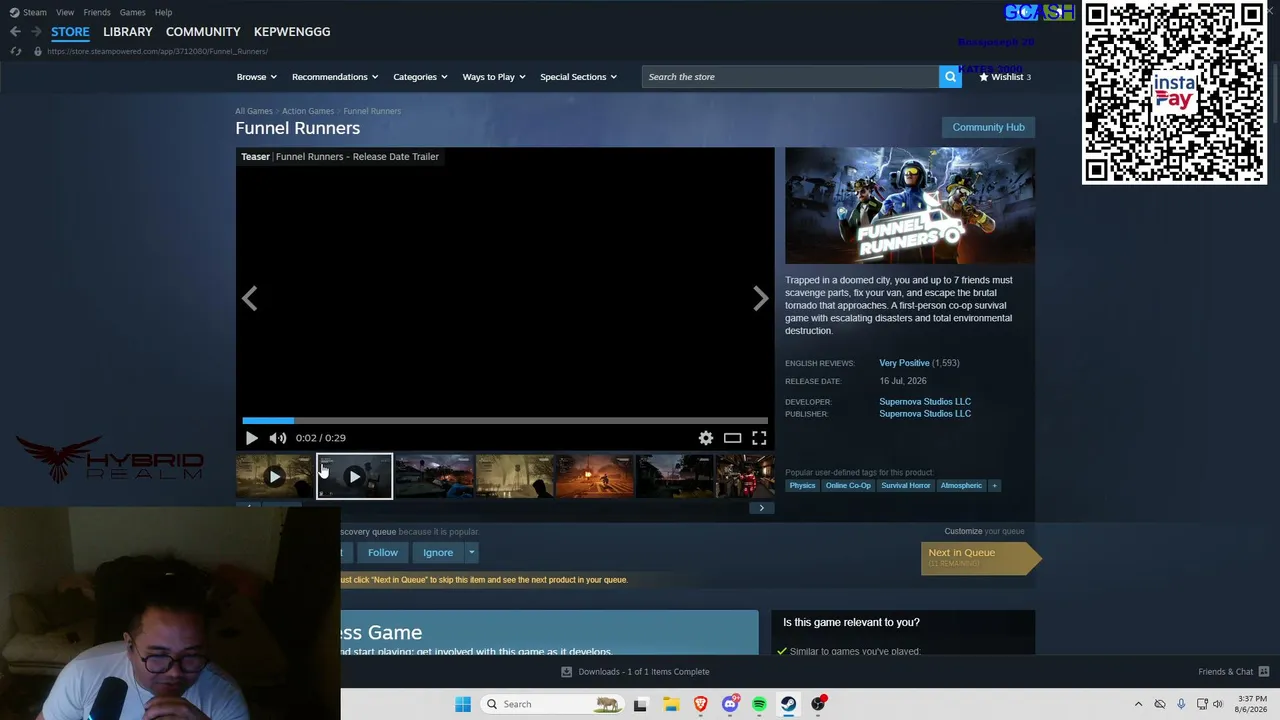Image resolution: width=1280 pixels, height=720 pixels.
Task: Ignore this game
Action: (438, 553)
